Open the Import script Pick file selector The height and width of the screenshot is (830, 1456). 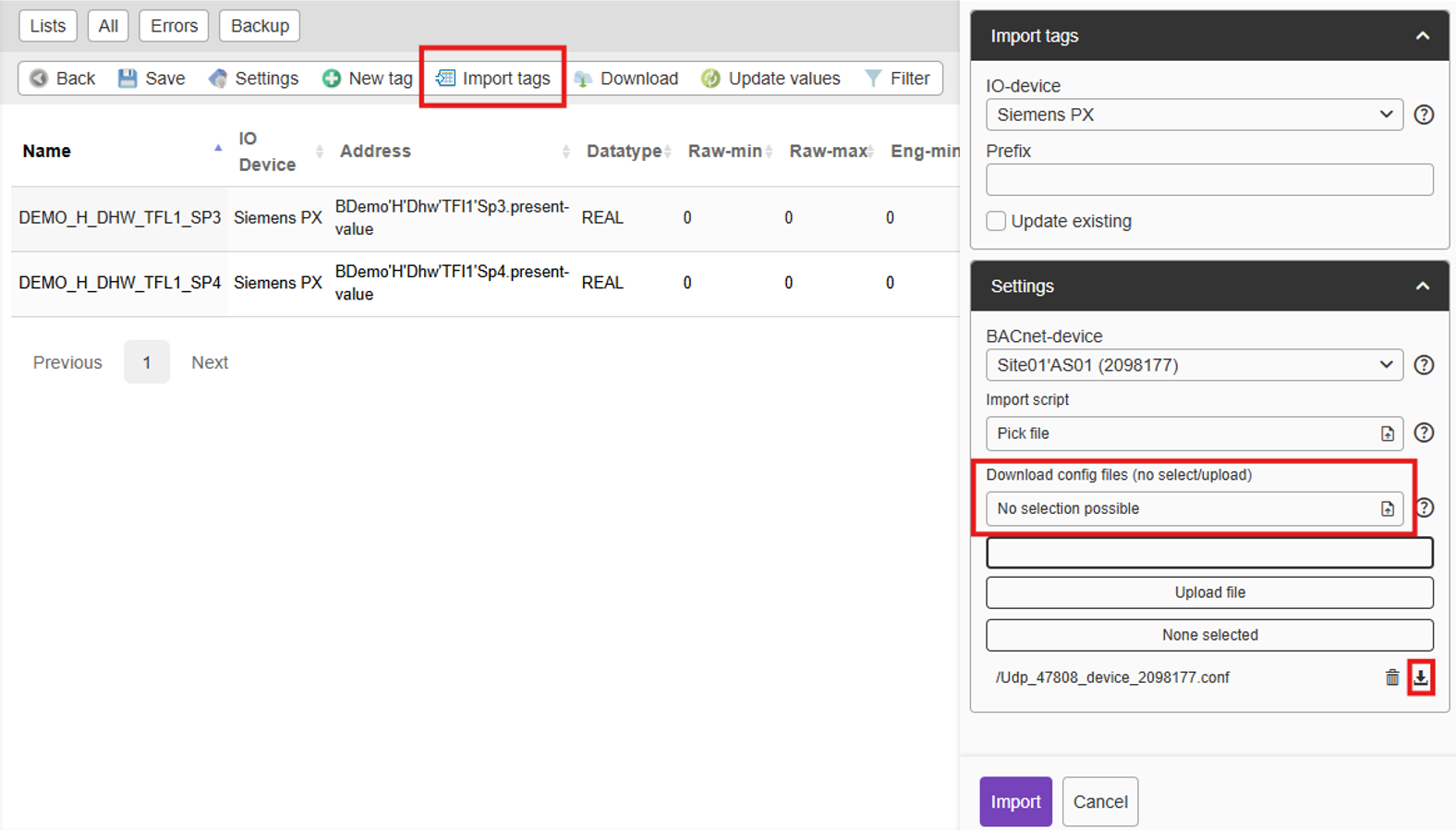coord(1195,433)
